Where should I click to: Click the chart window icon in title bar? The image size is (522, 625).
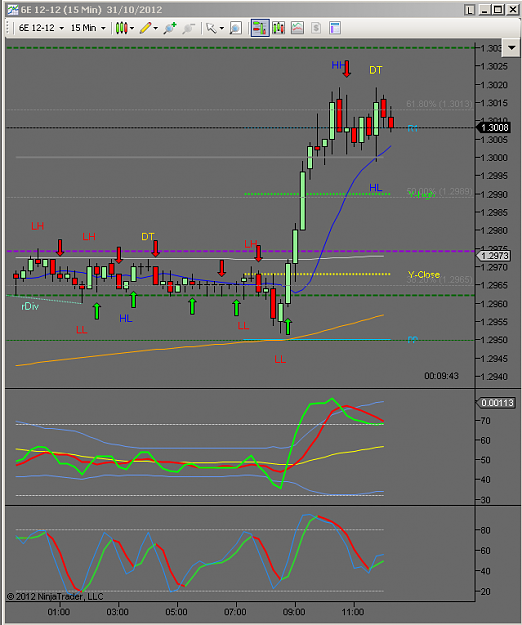point(13,10)
